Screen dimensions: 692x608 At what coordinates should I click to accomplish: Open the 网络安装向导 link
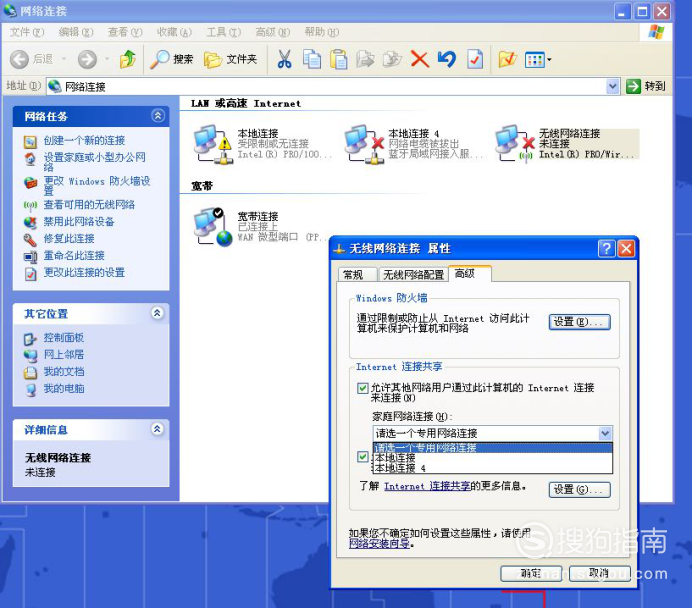click(379, 544)
